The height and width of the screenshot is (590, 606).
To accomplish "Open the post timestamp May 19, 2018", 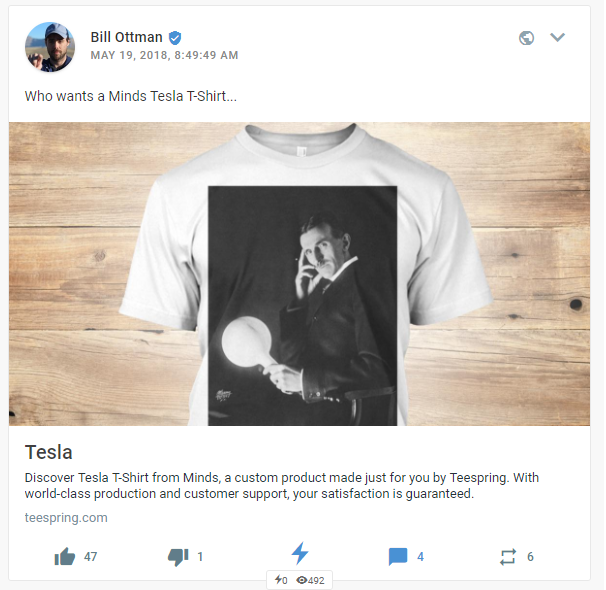I will [164, 55].
